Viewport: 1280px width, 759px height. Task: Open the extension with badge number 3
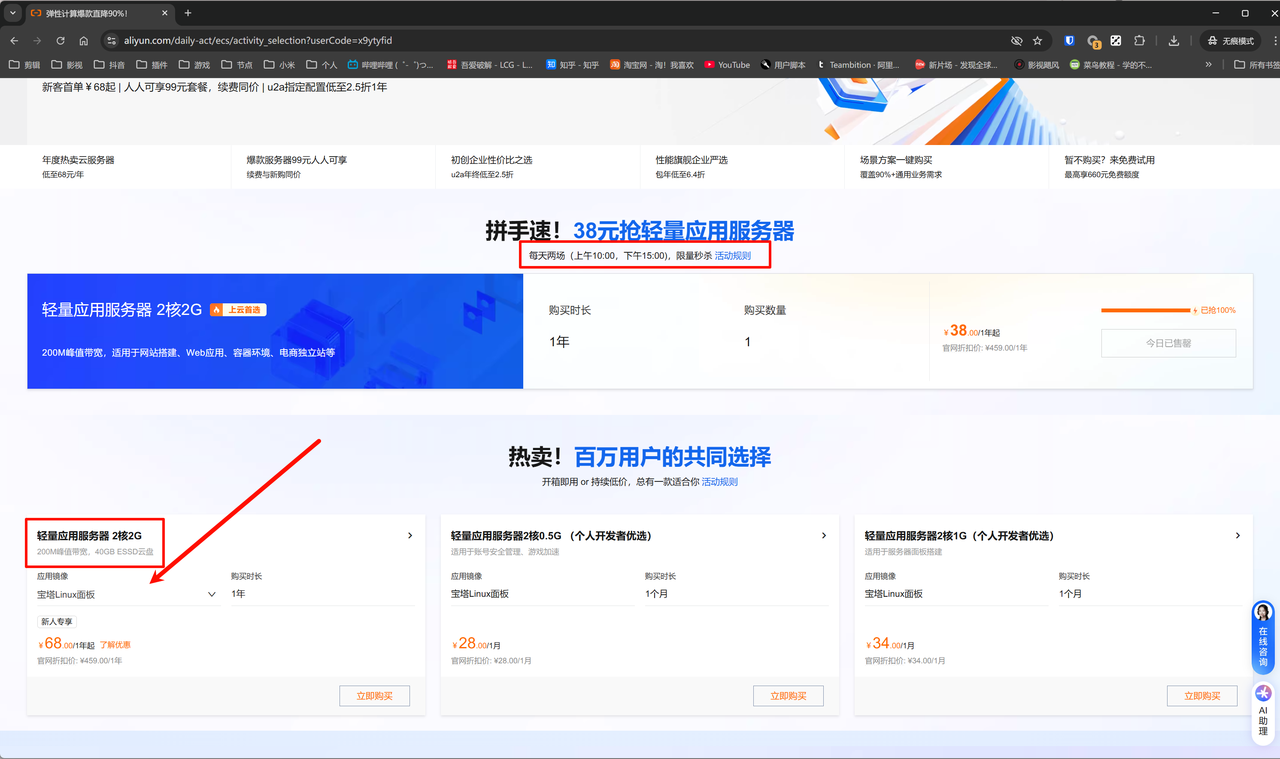[x=1093, y=42]
